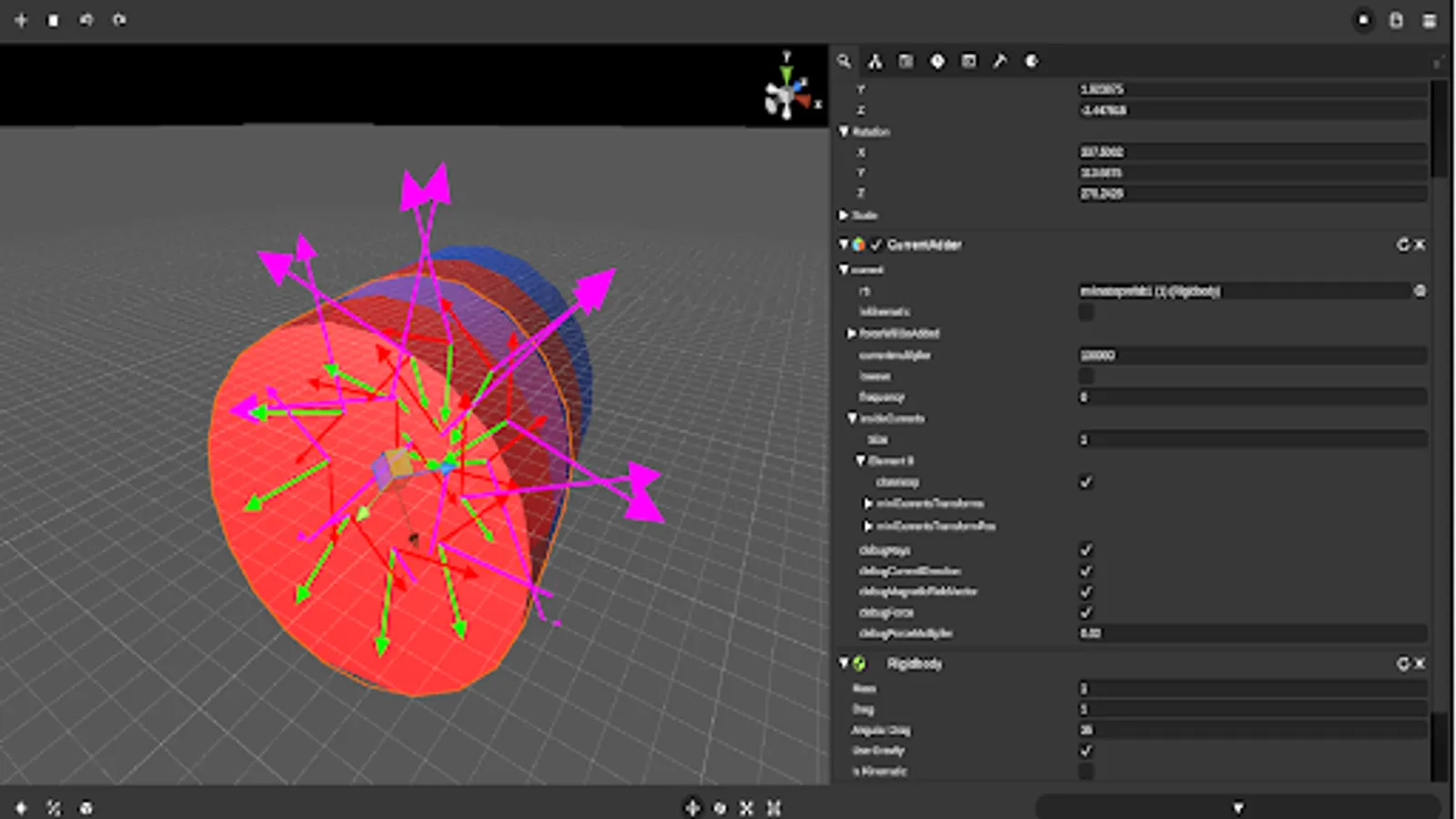Image resolution: width=1456 pixels, height=819 pixels.
Task: Open the list icon tab in the inspector
Action: pos(906,61)
